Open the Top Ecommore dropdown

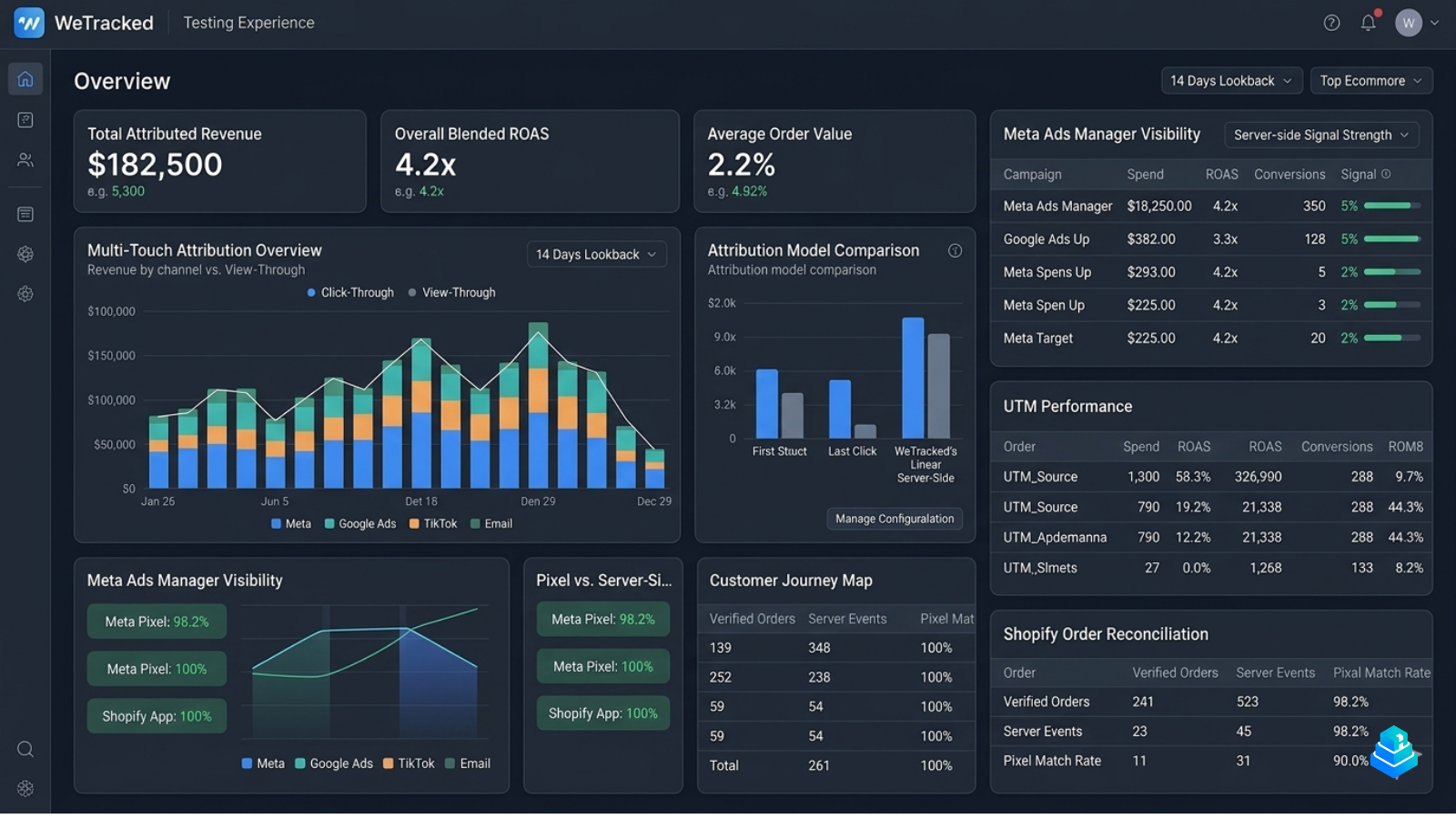click(1371, 81)
